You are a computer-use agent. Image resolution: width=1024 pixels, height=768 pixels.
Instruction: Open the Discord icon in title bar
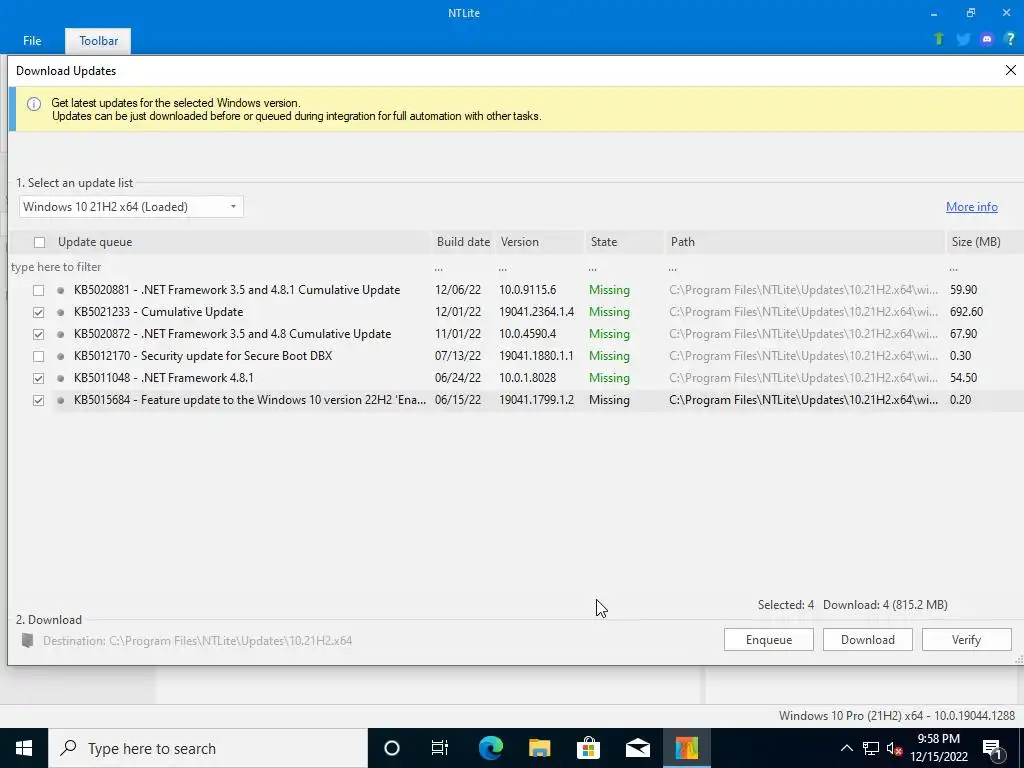click(x=987, y=39)
